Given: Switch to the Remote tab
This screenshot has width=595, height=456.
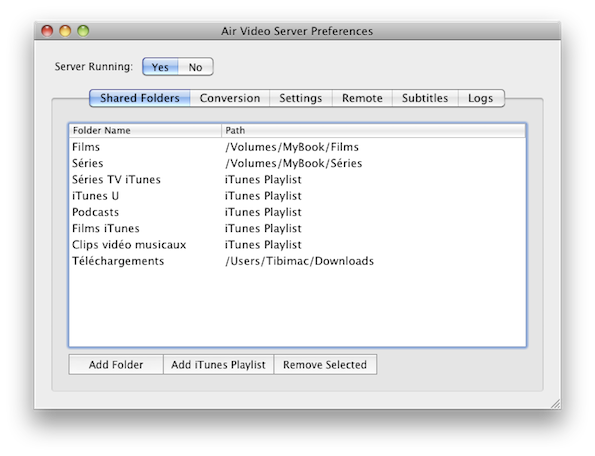Looking at the screenshot, I should (362, 98).
